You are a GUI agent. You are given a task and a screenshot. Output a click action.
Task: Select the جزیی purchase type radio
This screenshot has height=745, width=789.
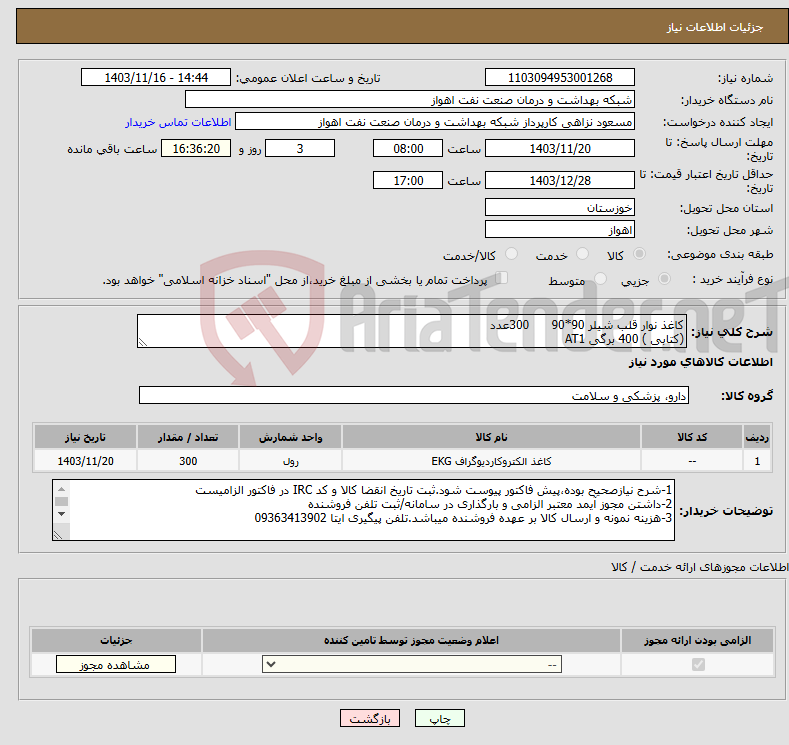[664, 279]
